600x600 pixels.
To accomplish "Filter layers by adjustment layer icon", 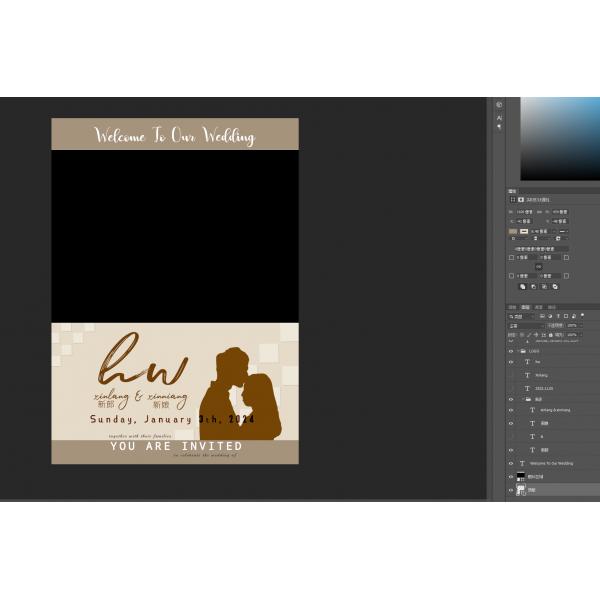I will (549, 316).
